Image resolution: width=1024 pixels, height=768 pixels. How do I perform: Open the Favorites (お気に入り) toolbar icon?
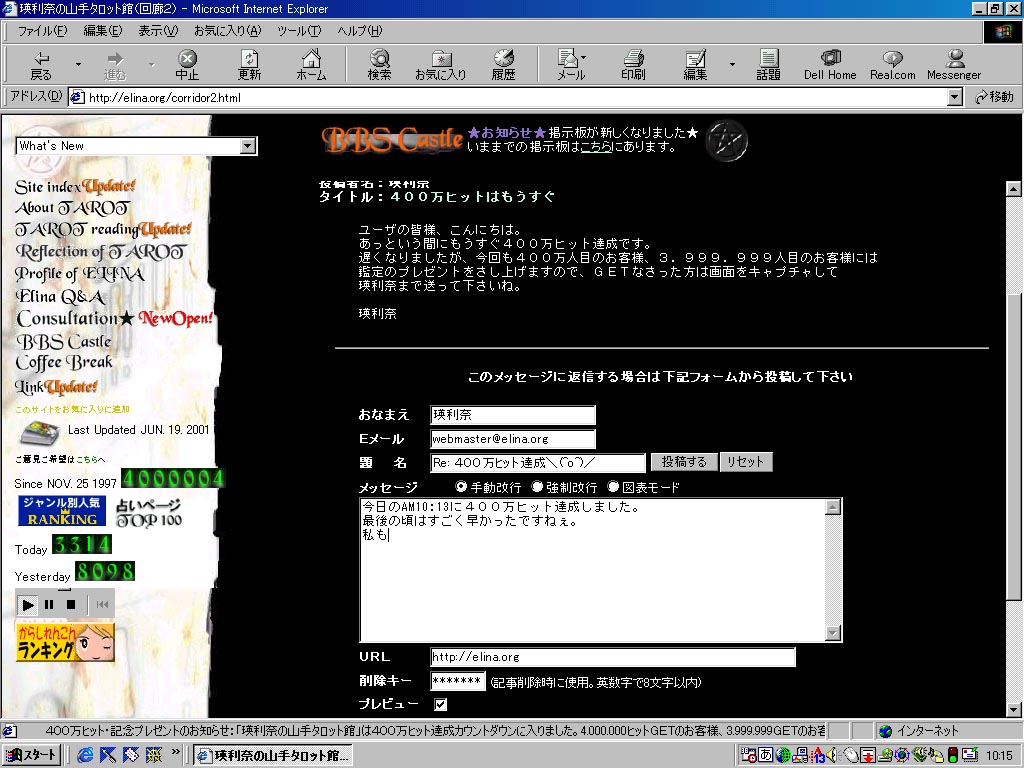[440, 65]
